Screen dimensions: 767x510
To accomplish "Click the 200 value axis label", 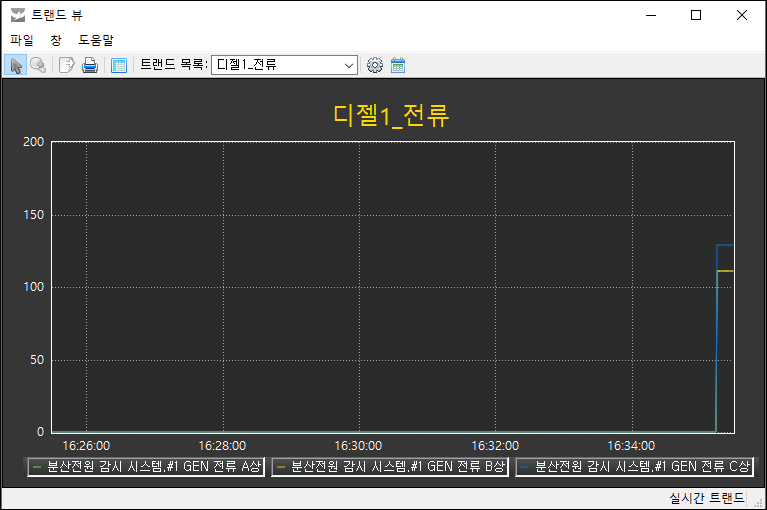I will pyautogui.click(x=34, y=142).
